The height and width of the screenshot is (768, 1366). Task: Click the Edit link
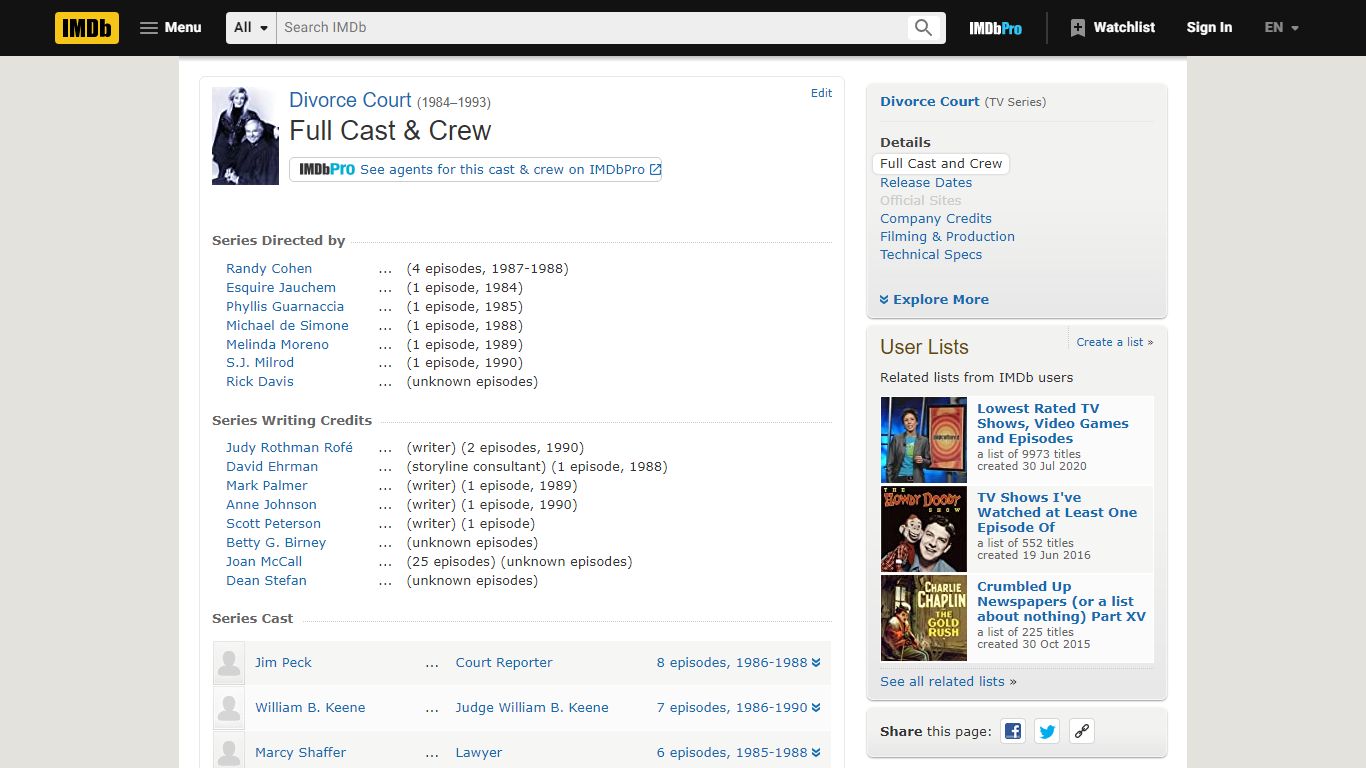pos(821,93)
